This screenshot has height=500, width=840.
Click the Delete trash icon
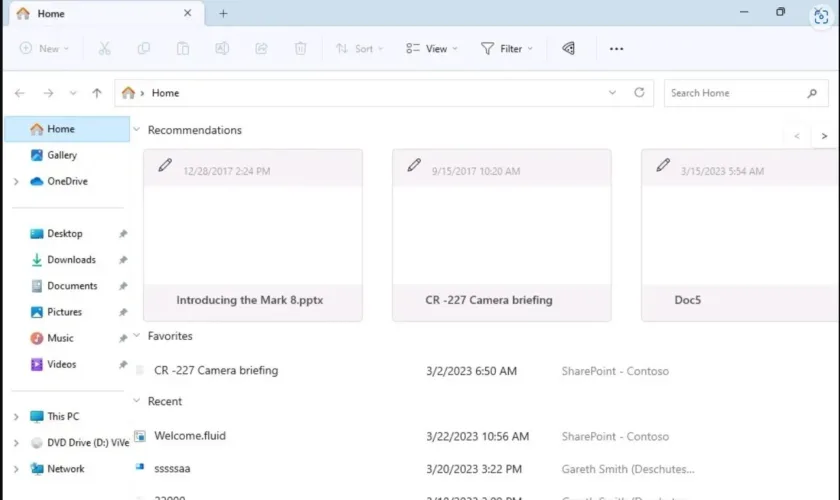[301, 49]
